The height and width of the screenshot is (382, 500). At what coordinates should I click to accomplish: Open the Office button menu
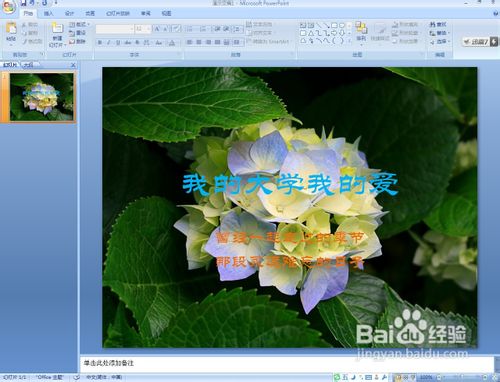[x=9, y=7]
